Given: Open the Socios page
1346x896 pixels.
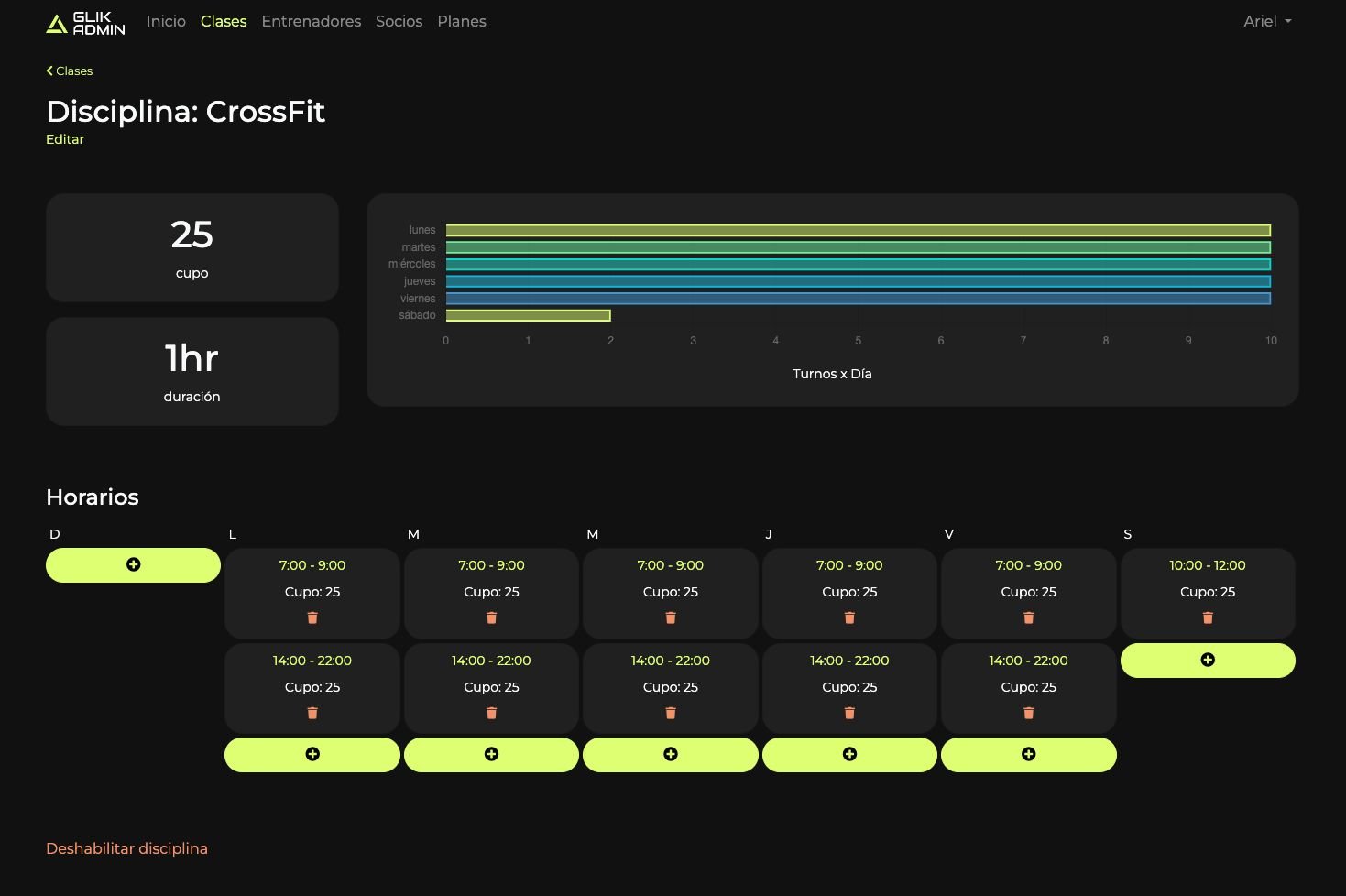Looking at the screenshot, I should point(399,21).
